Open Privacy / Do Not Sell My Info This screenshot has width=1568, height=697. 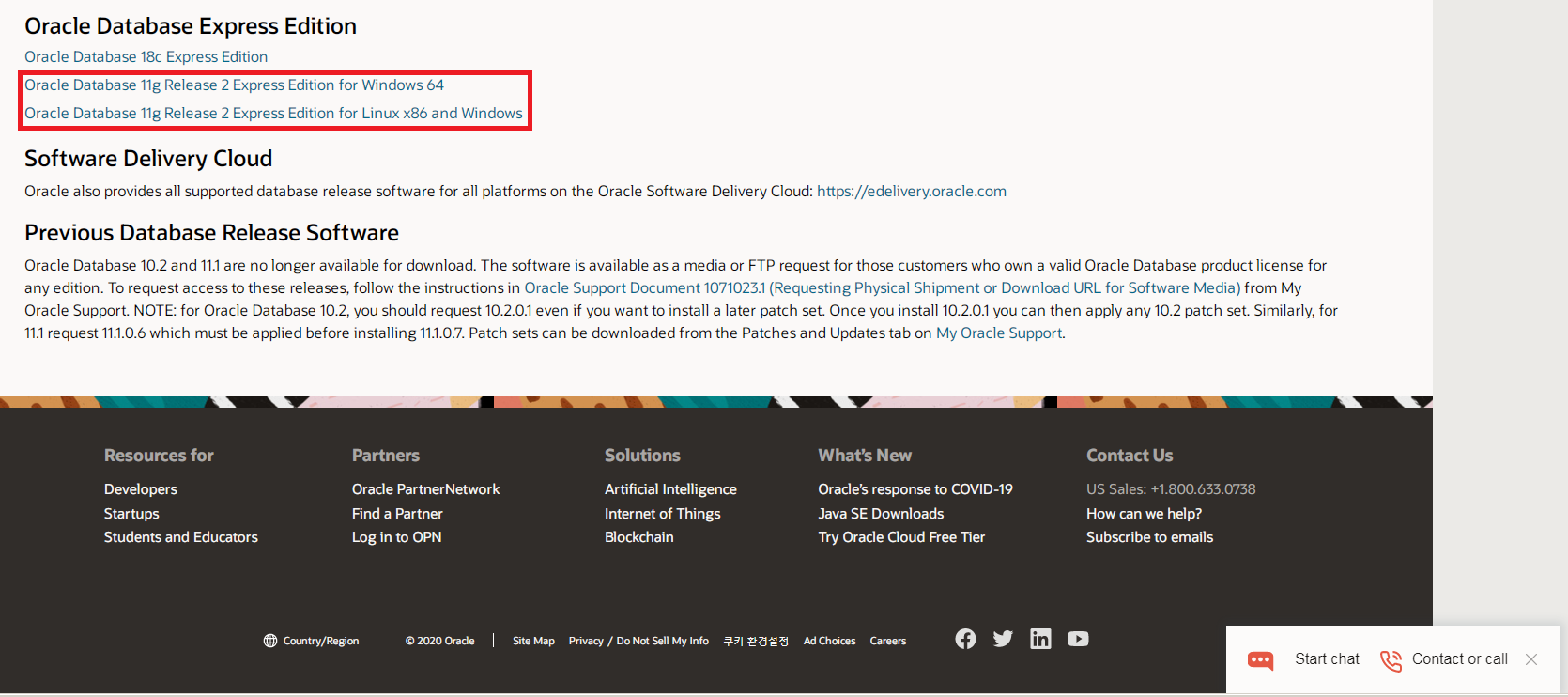638,641
